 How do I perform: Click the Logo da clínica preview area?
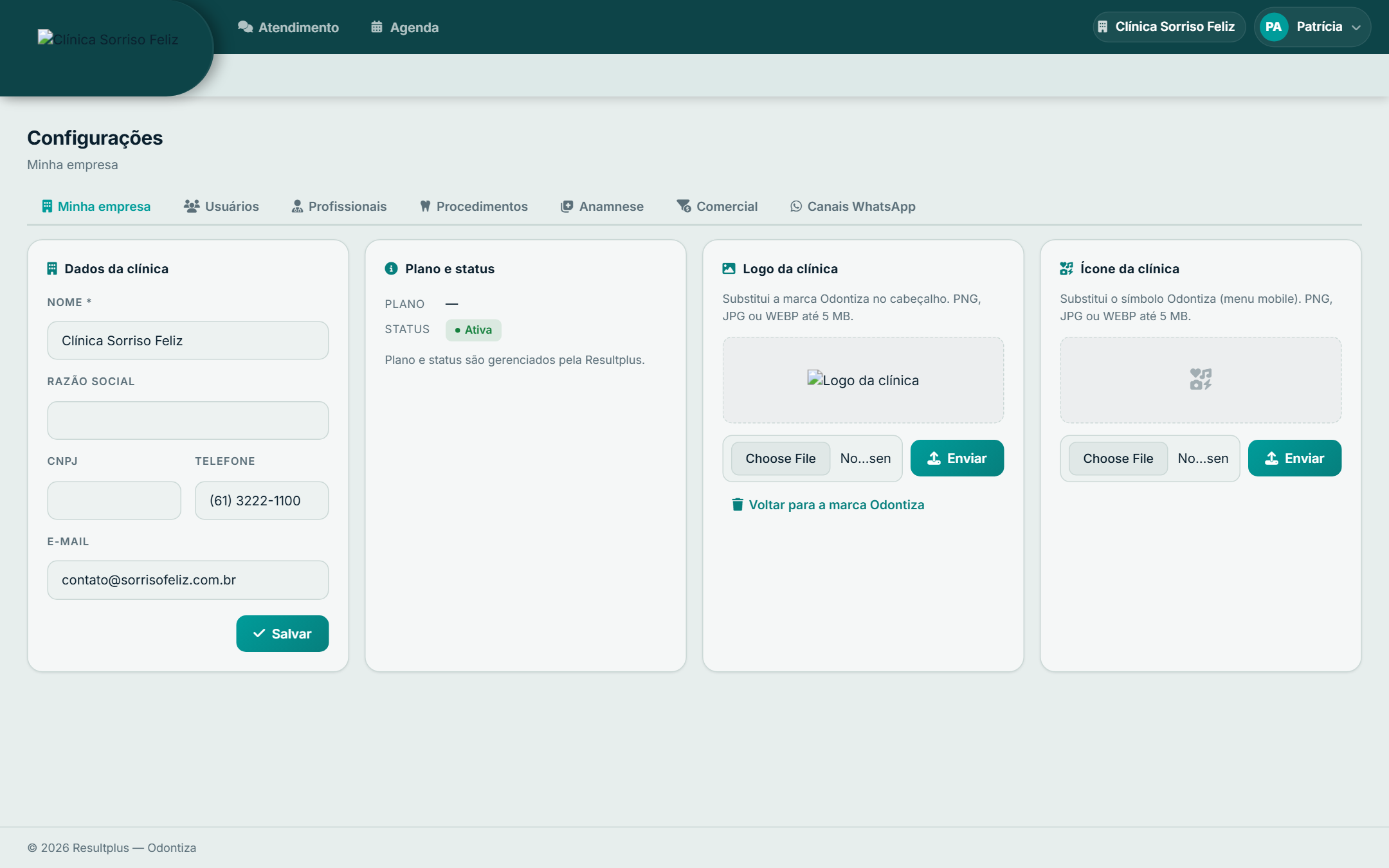point(863,380)
